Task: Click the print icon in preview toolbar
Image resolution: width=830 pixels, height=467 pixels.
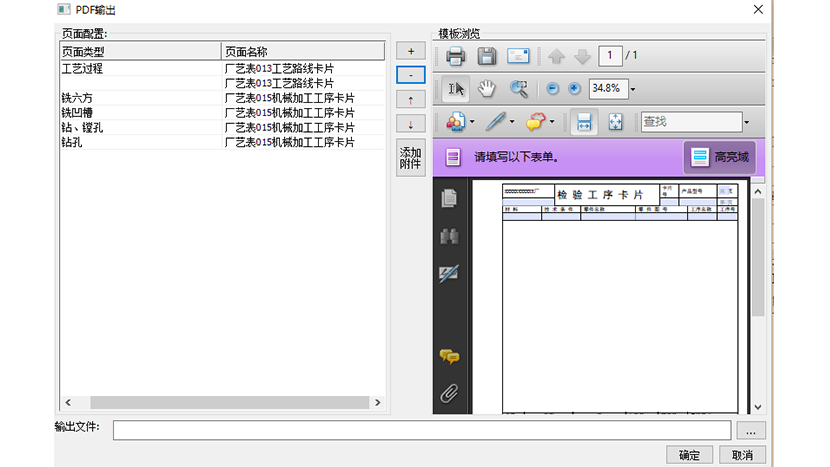Action: click(x=455, y=56)
